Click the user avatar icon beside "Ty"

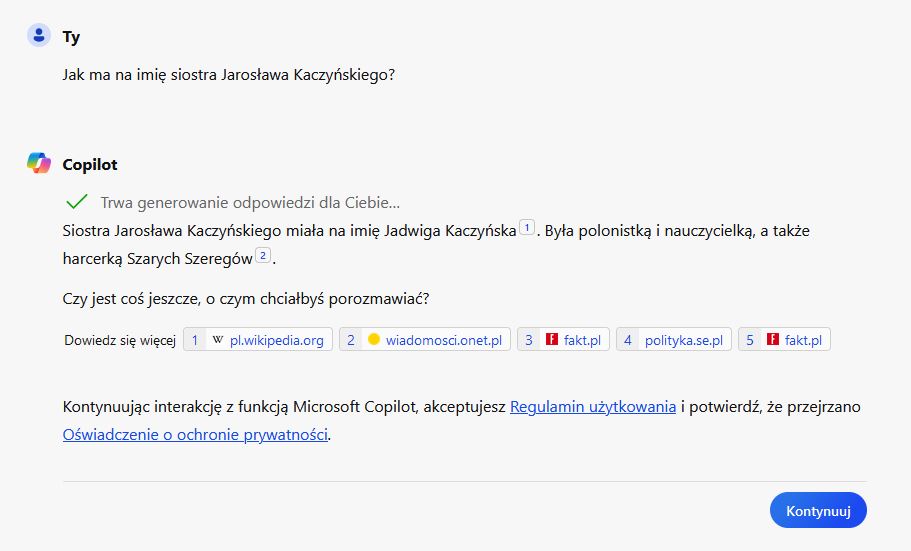[x=39, y=36]
